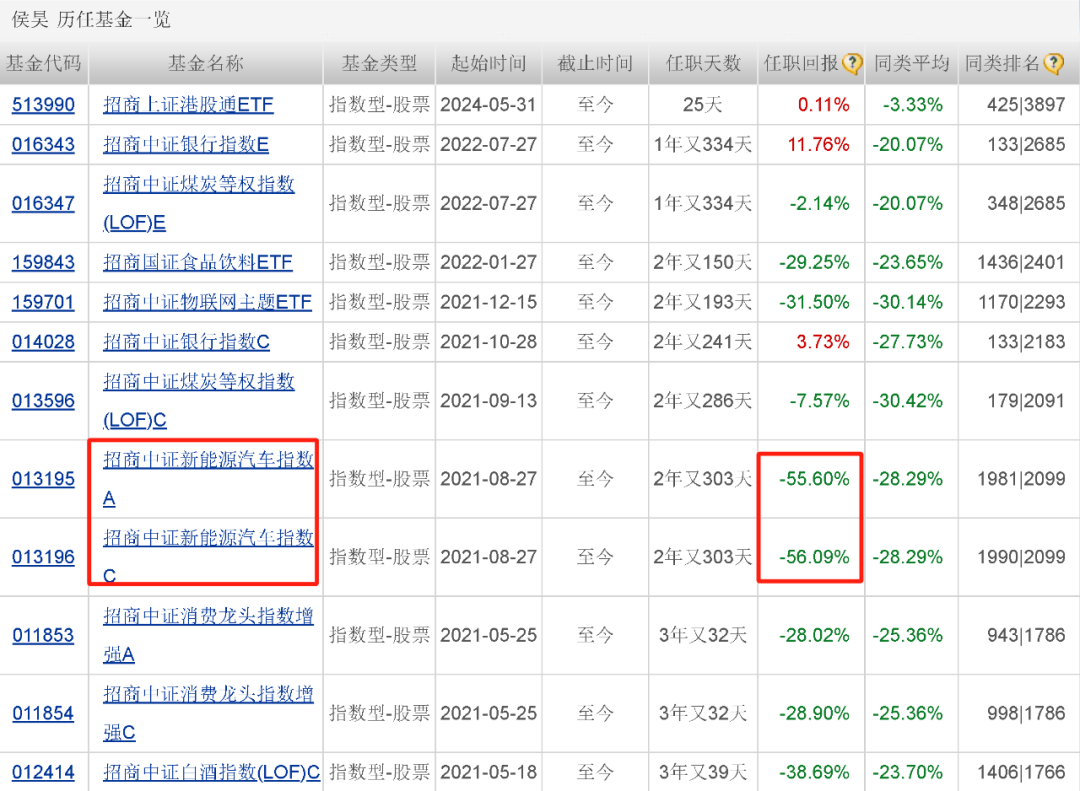Click help icon beside 同类排名 header

pyautogui.click(x=1053, y=64)
